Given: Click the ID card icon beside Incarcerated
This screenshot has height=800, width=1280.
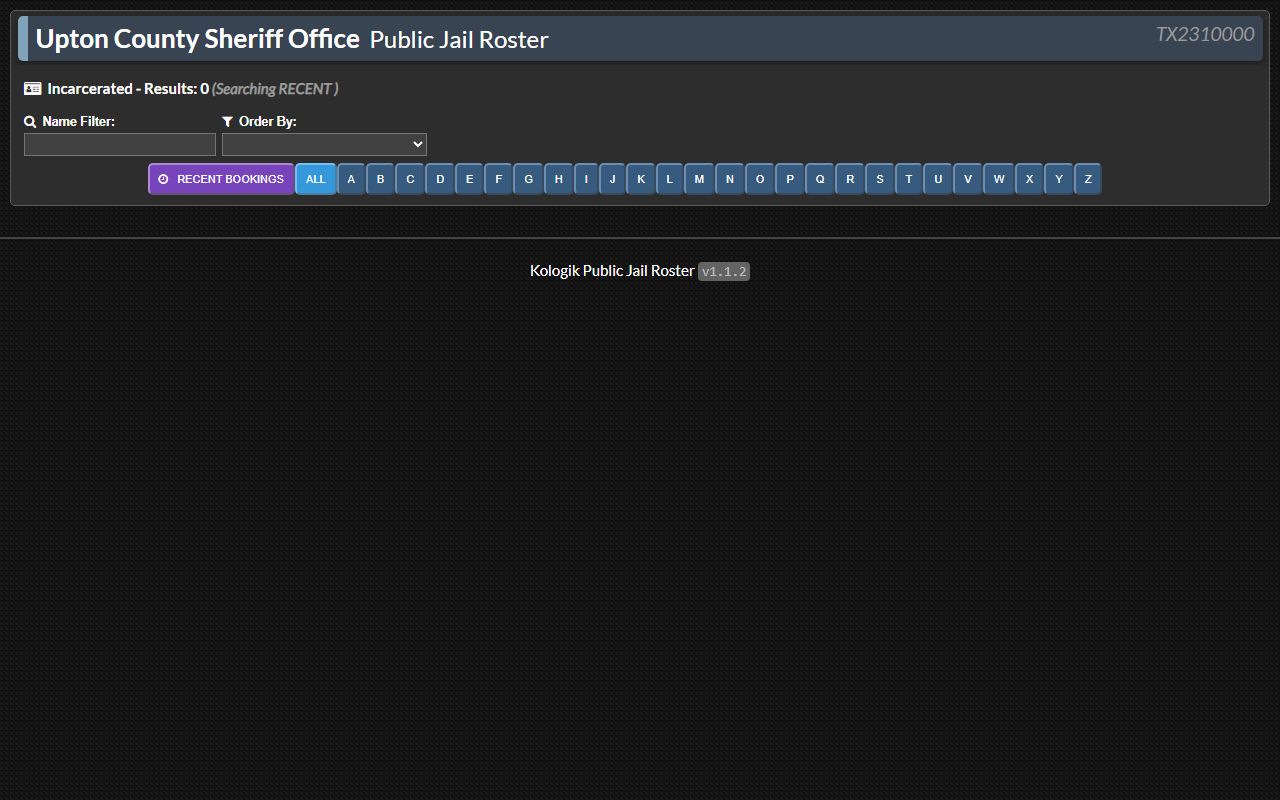Looking at the screenshot, I should coord(33,89).
